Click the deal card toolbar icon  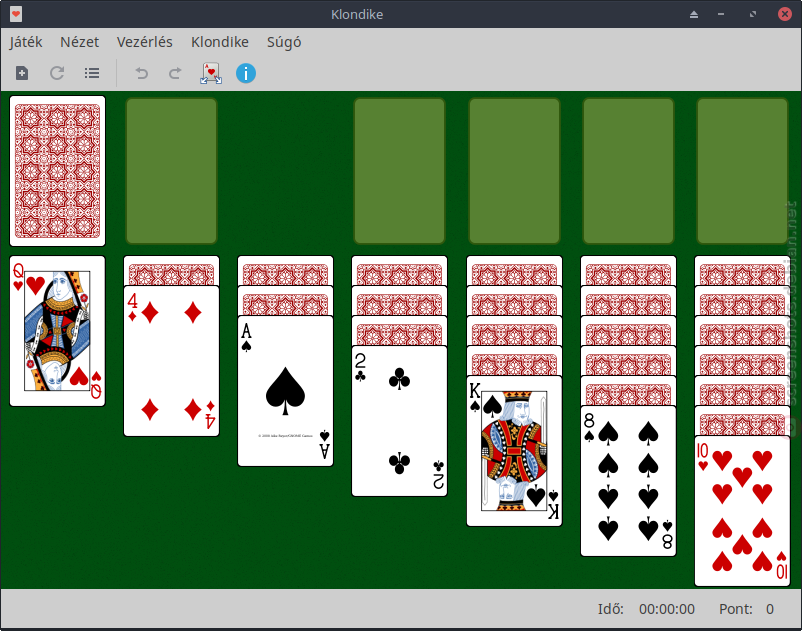tap(211, 73)
